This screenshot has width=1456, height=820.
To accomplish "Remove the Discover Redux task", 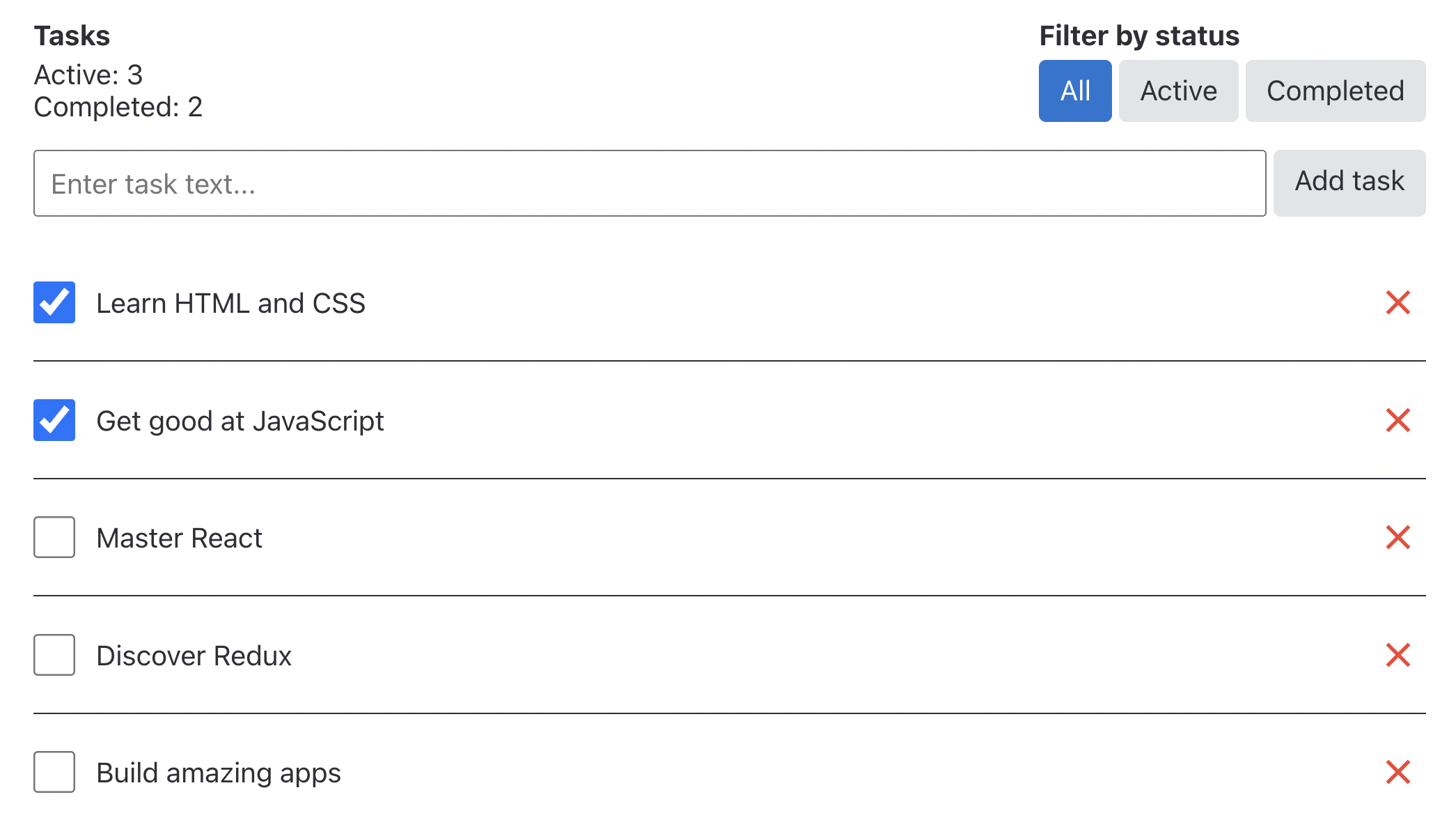I will tap(1398, 656).
